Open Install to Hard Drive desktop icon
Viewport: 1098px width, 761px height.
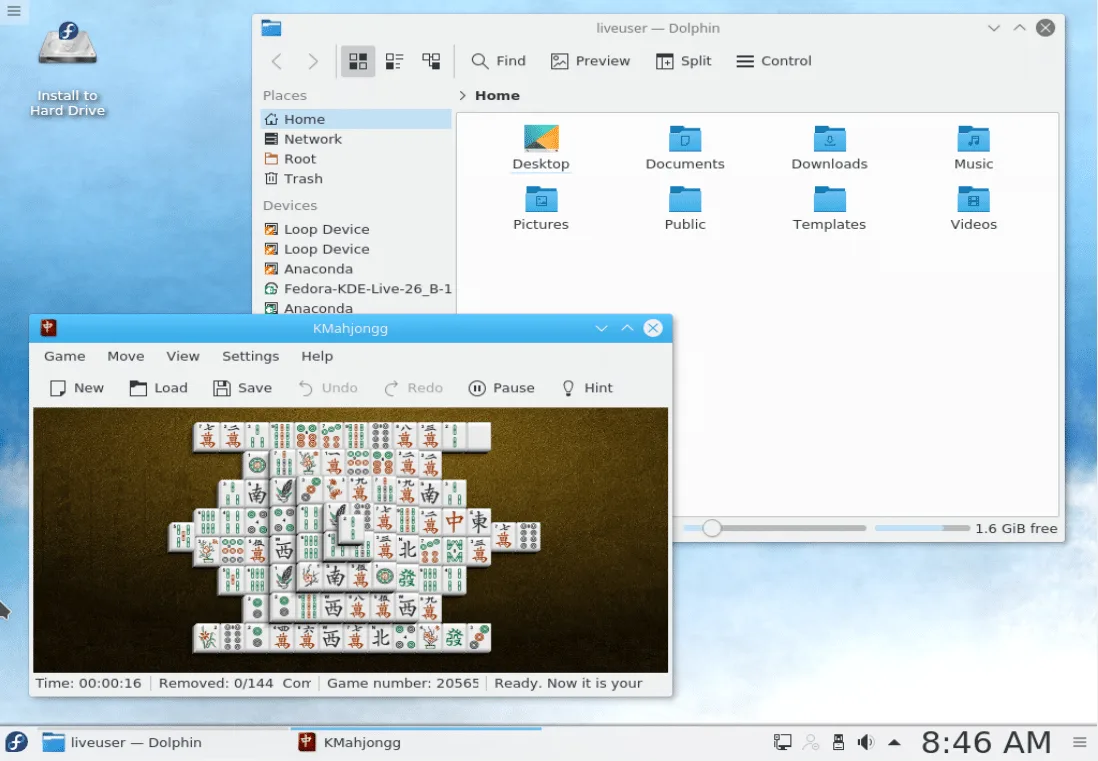67,69
